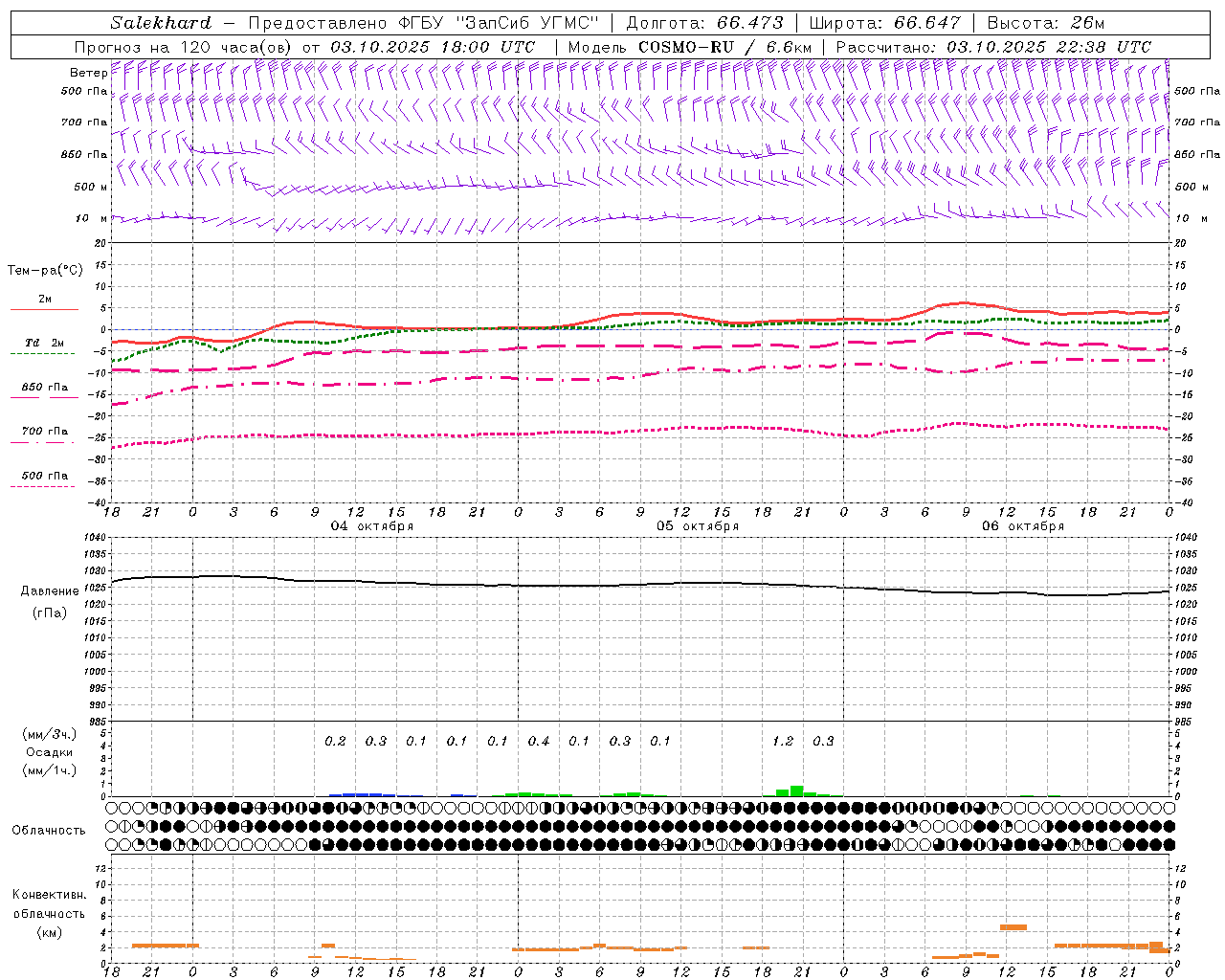
Task: Click the tallest green precipitation bar
Action: pyautogui.click(x=796, y=791)
